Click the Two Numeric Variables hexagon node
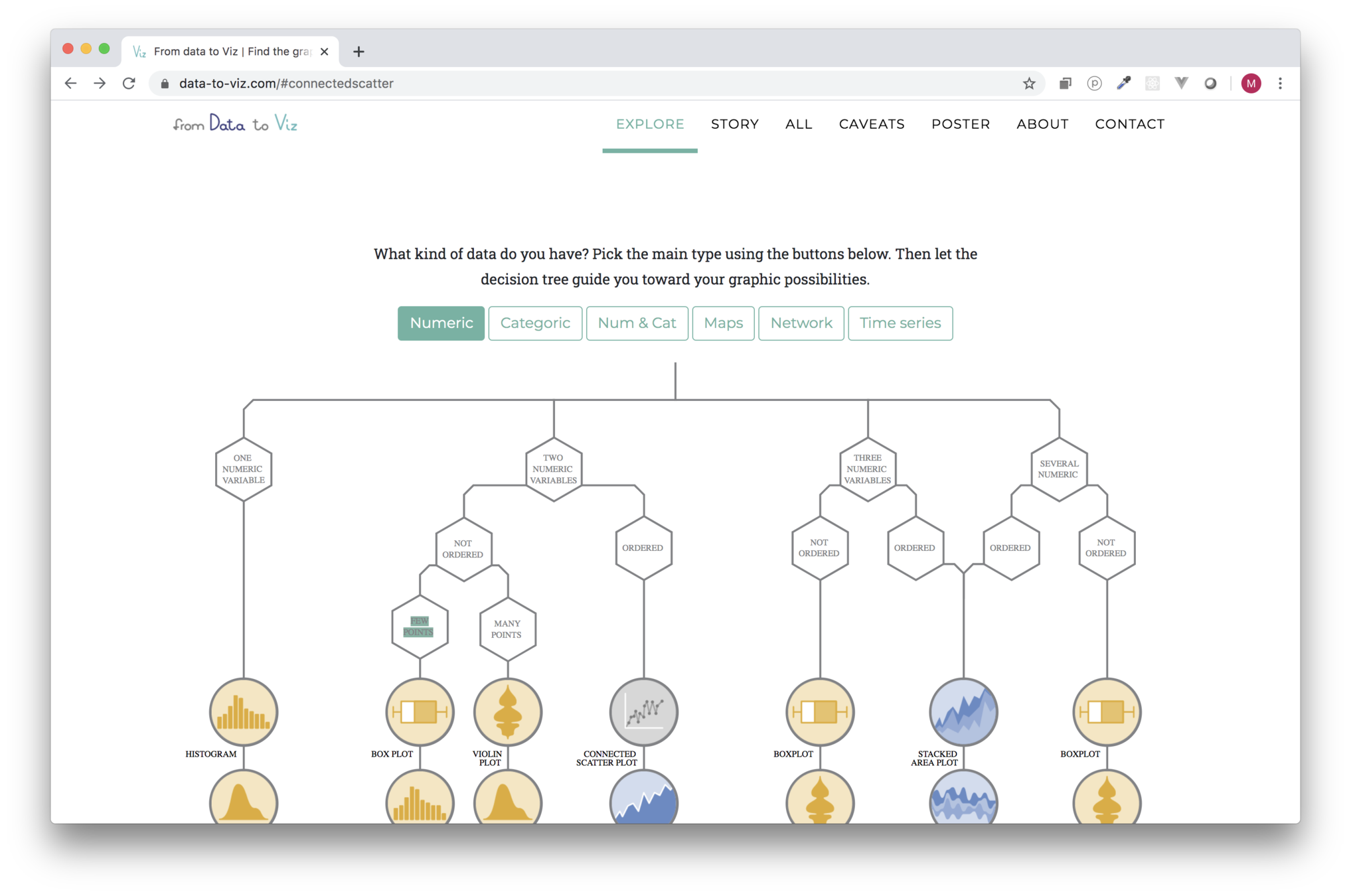 click(x=554, y=469)
